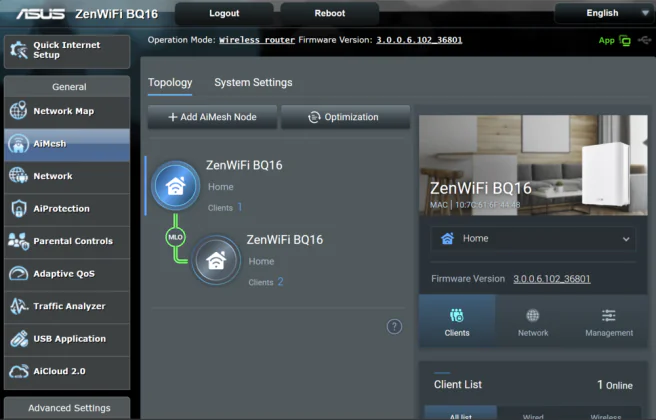Viewport: 656px width, 420px height.
Task: Click the mesh node's Home location label
Action: 261,261
